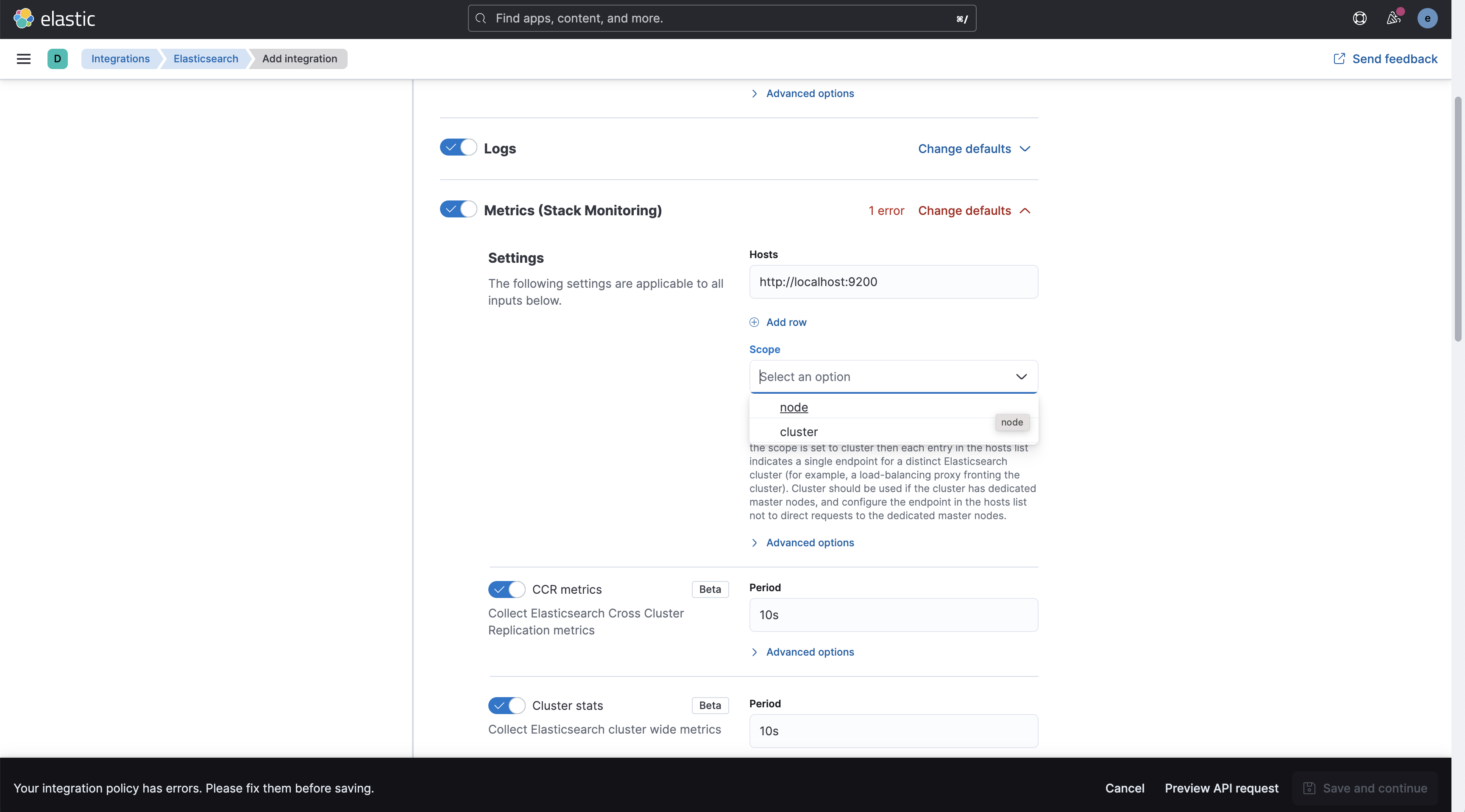
Task: Open the help menu icon
Action: coord(1359,19)
